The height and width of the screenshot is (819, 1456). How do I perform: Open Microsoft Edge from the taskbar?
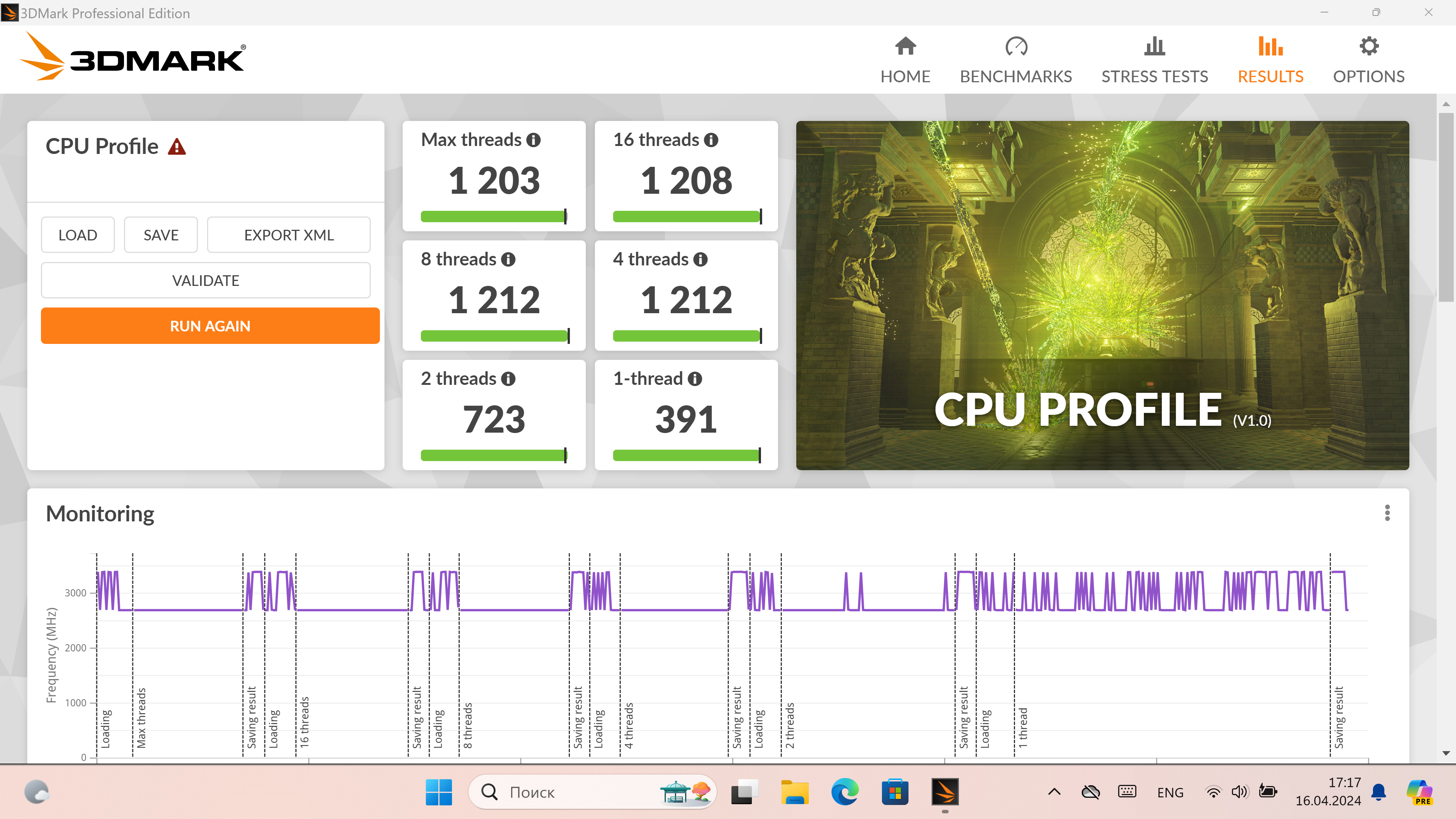[844, 792]
